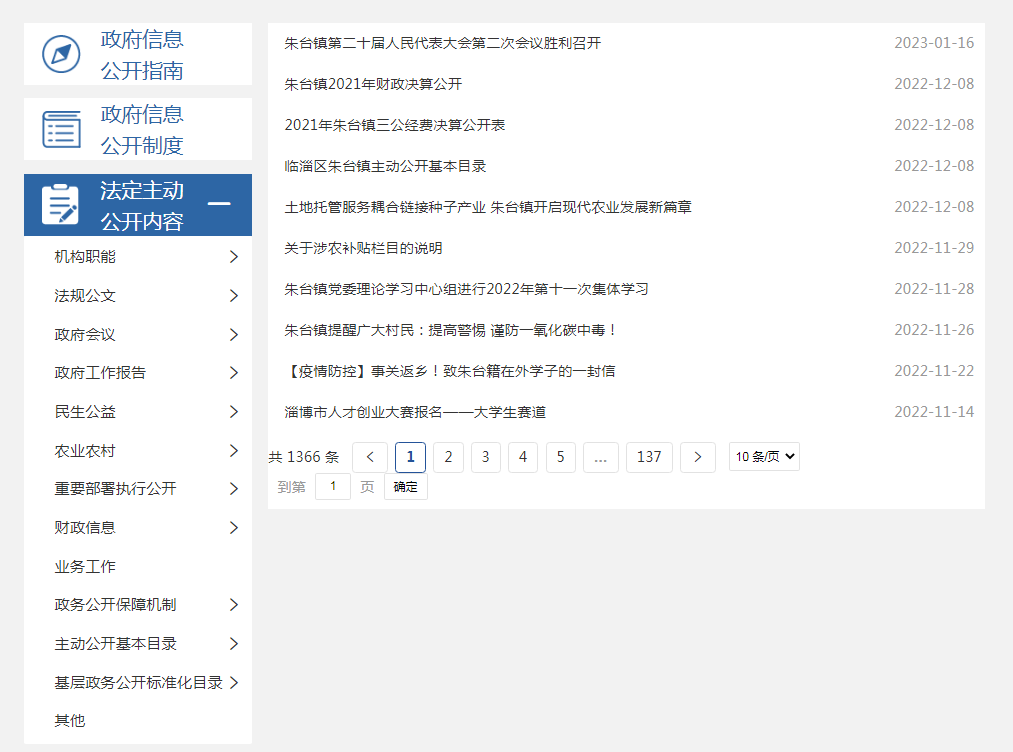Click the clipboard icon for 法定主动公开内容
The width and height of the screenshot is (1013, 752).
coord(61,205)
